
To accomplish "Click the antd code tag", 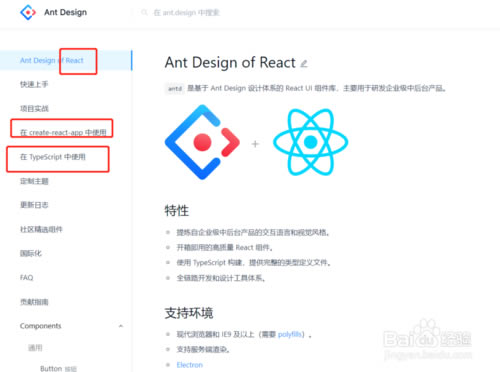I will click(x=175, y=88).
